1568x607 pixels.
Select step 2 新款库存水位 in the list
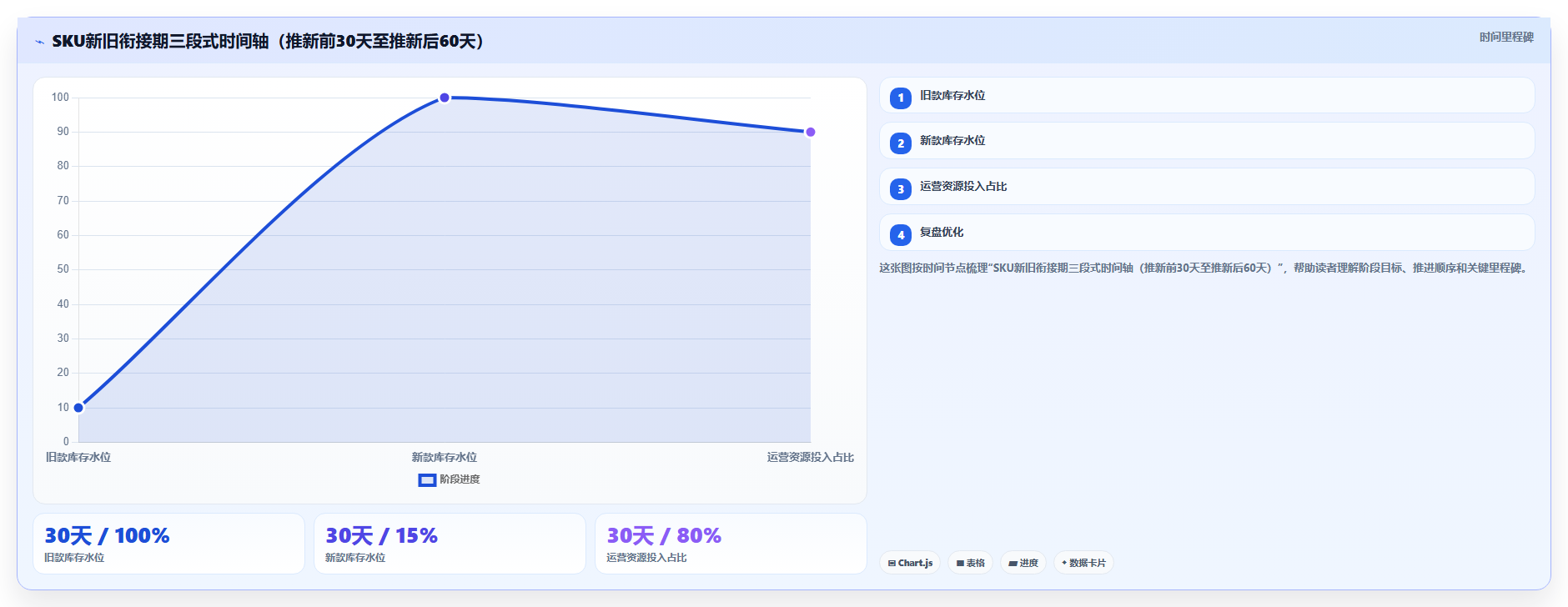click(x=1207, y=141)
